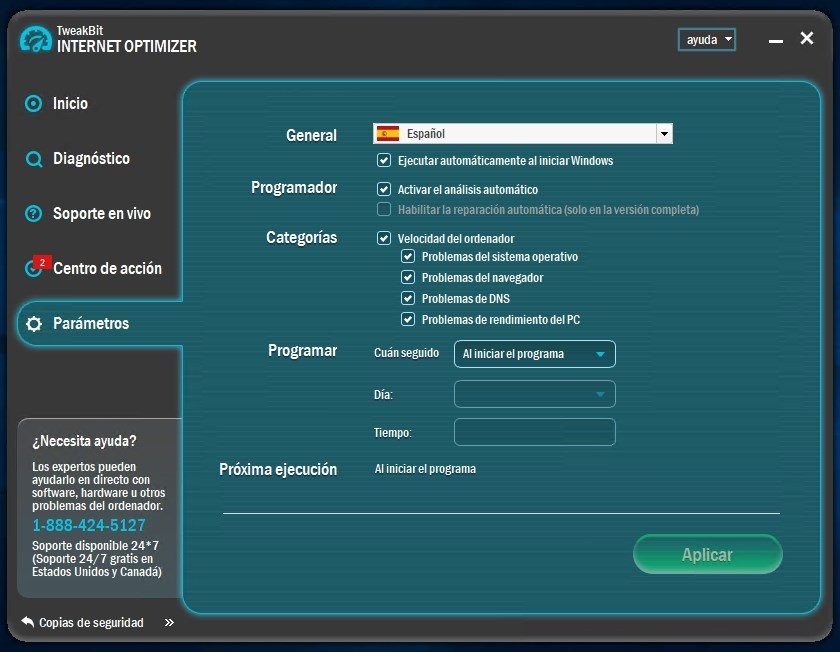
Task: Open Copias de seguridad link
Action: (91, 623)
